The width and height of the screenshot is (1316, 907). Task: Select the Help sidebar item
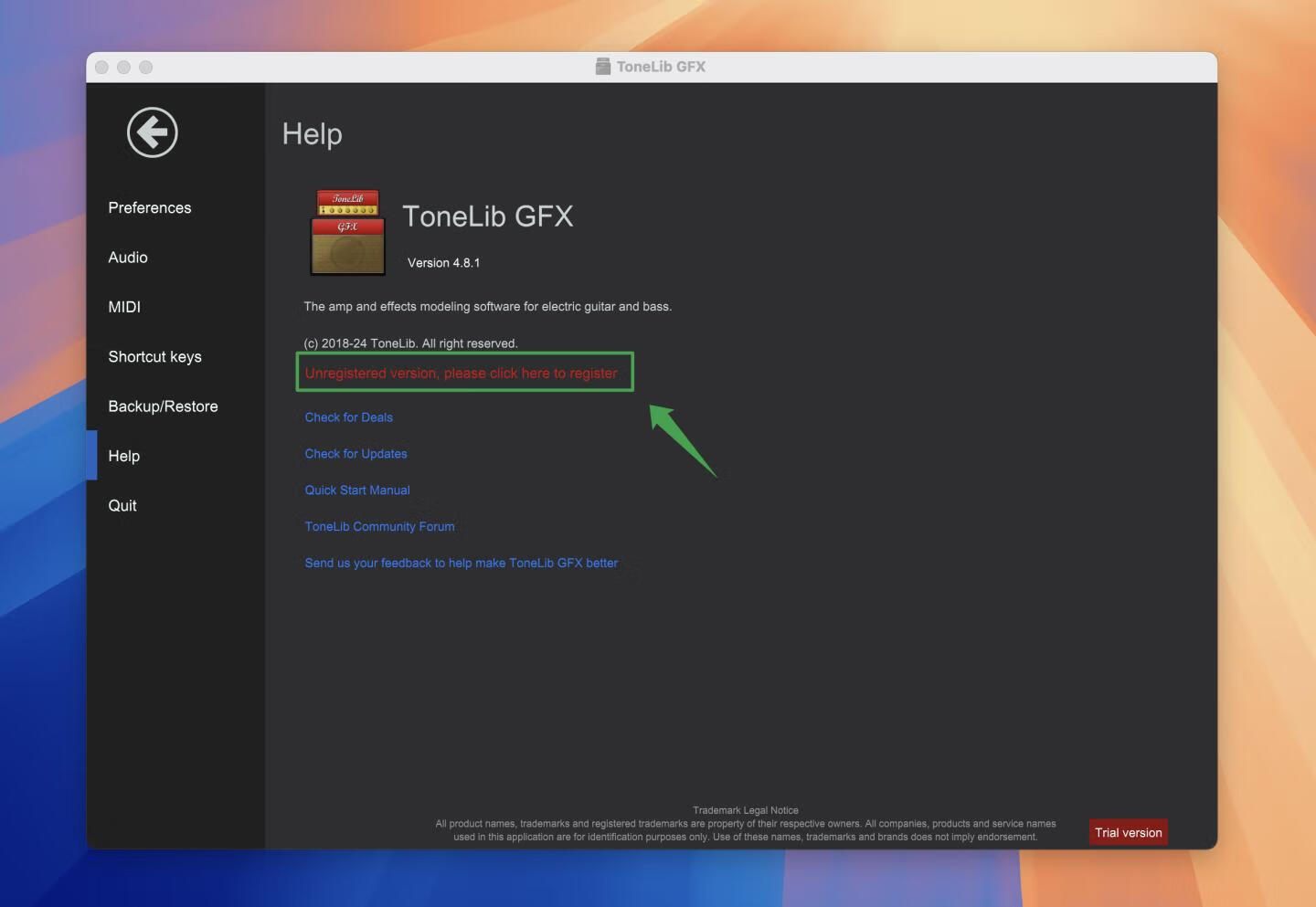[x=123, y=456]
